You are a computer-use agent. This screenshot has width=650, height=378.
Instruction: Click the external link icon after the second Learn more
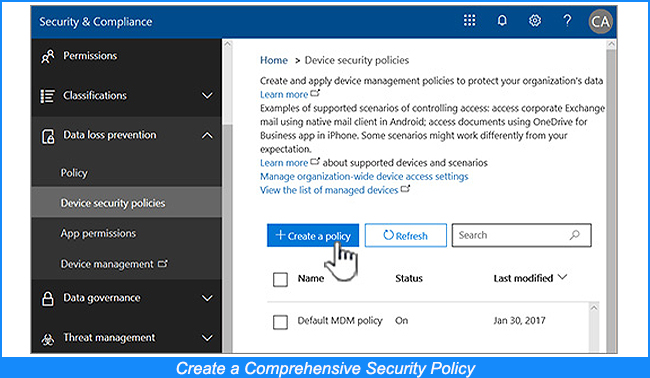click(315, 161)
